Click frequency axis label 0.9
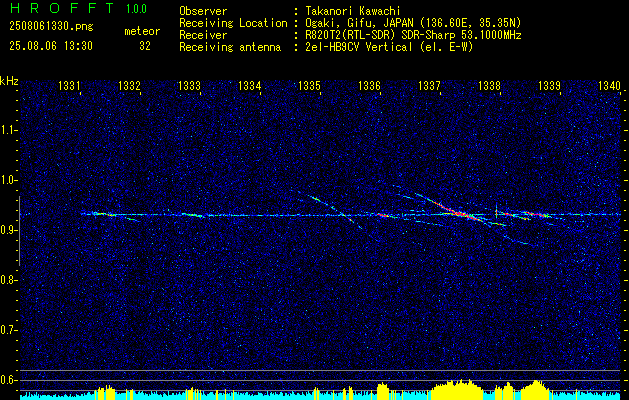Image resolution: width=629 pixels, height=400 pixels. coord(8,230)
